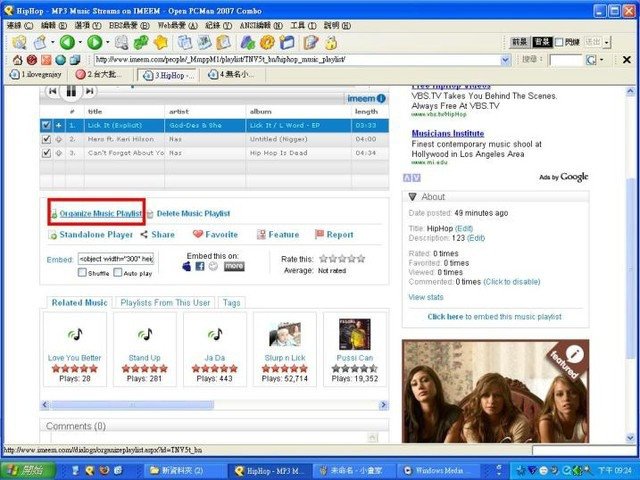The height and width of the screenshot is (480, 640).
Task: Uncheck the Can't Forget About You checkbox
Action: (x=46, y=153)
